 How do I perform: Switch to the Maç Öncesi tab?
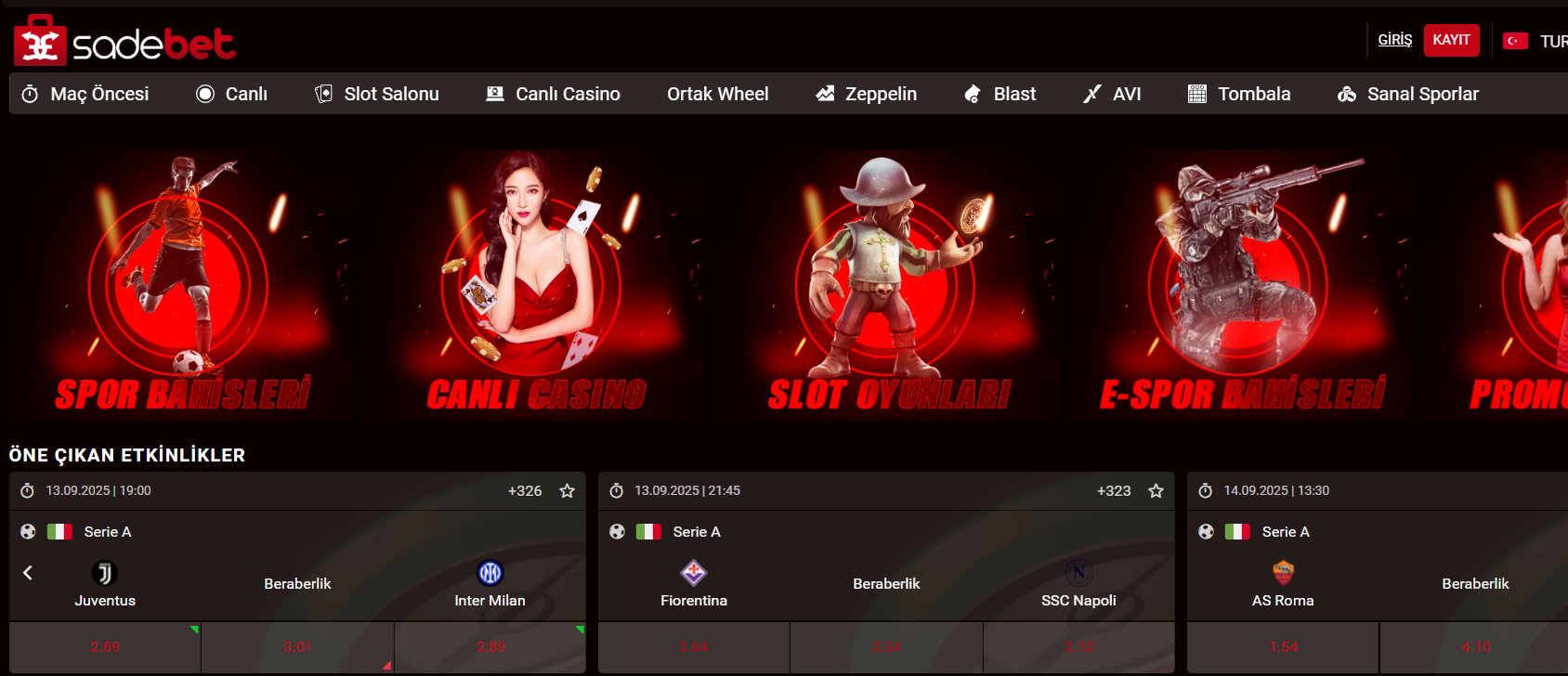point(85,94)
